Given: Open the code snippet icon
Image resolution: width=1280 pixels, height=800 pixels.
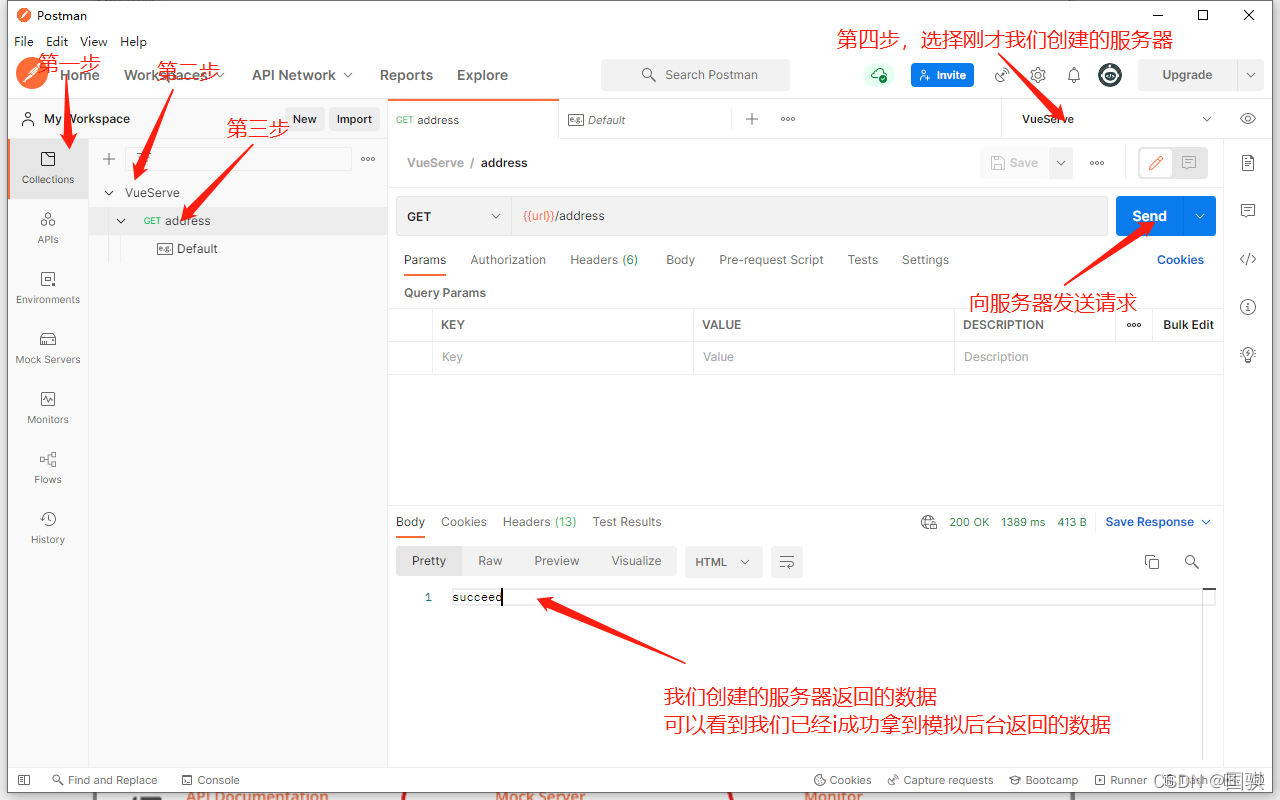Looking at the screenshot, I should 1248,259.
